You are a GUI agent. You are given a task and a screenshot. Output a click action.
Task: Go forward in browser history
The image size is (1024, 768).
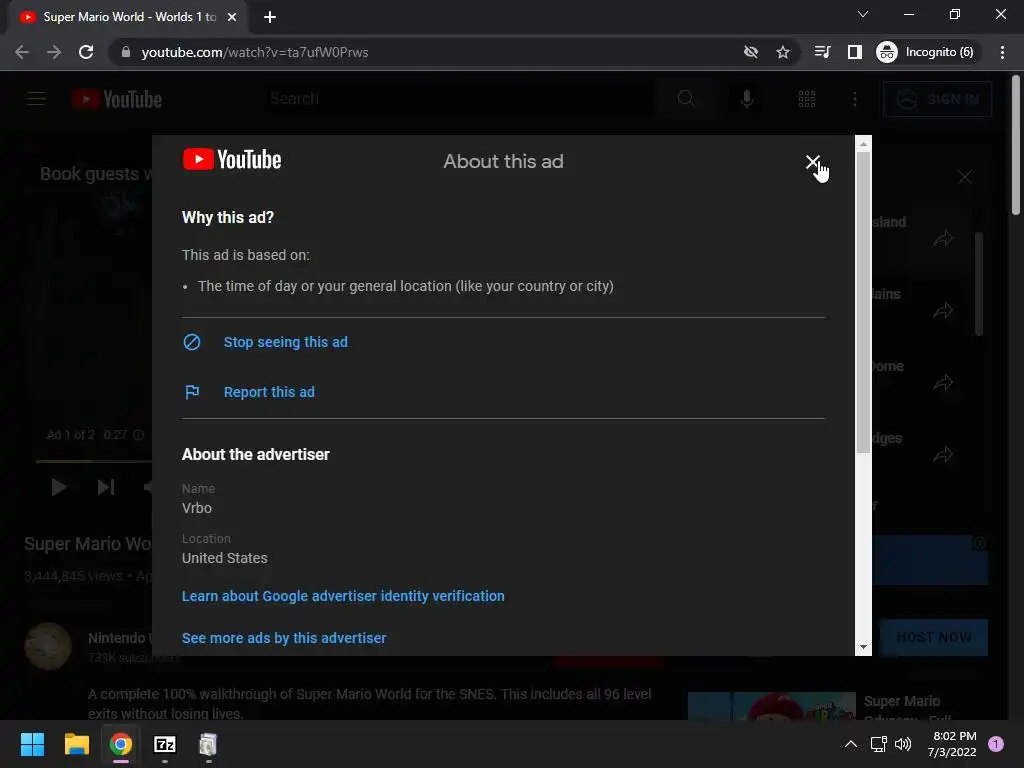(x=54, y=52)
